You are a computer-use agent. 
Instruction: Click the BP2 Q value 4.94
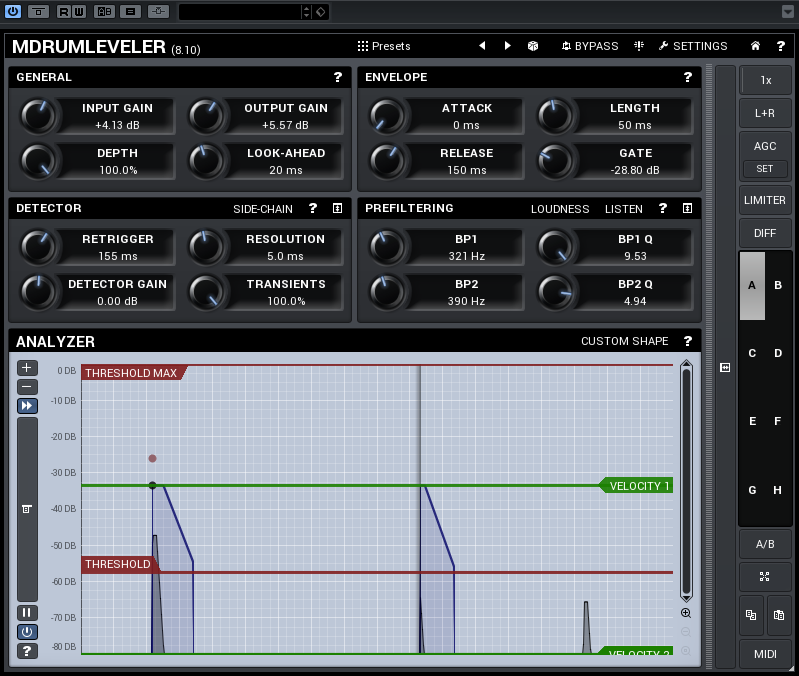pyautogui.click(x=635, y=301)
